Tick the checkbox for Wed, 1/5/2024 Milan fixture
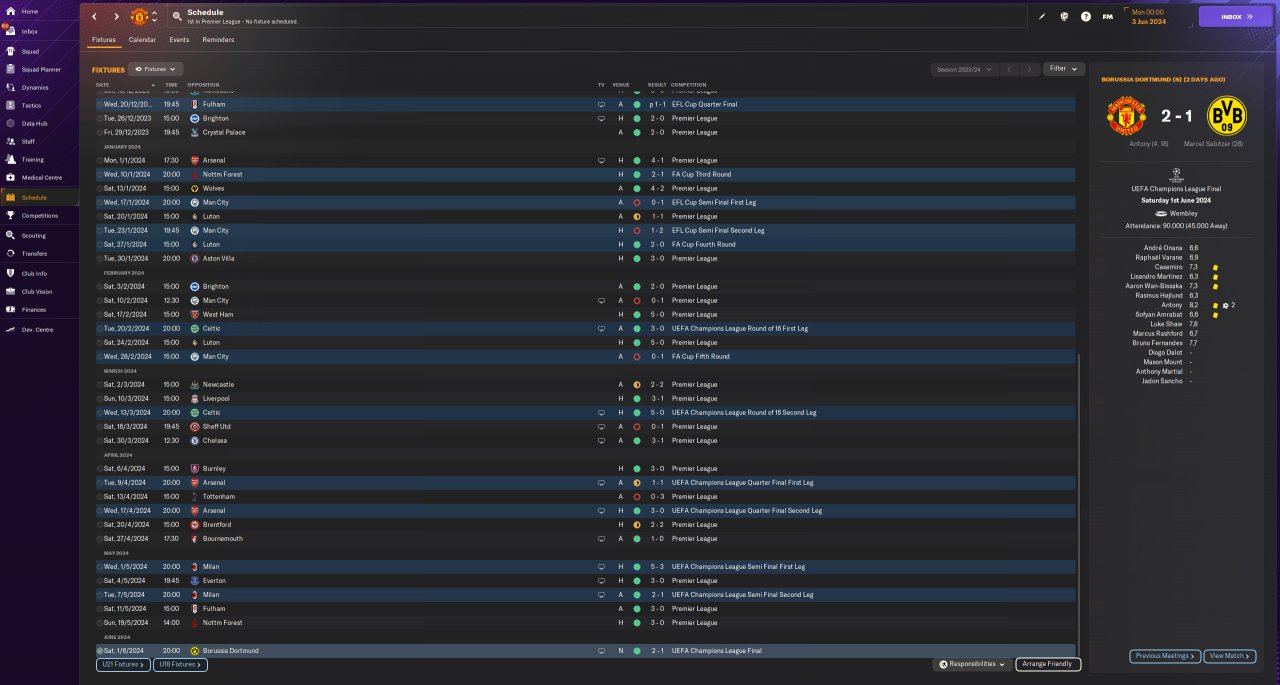 click(100, 566)
